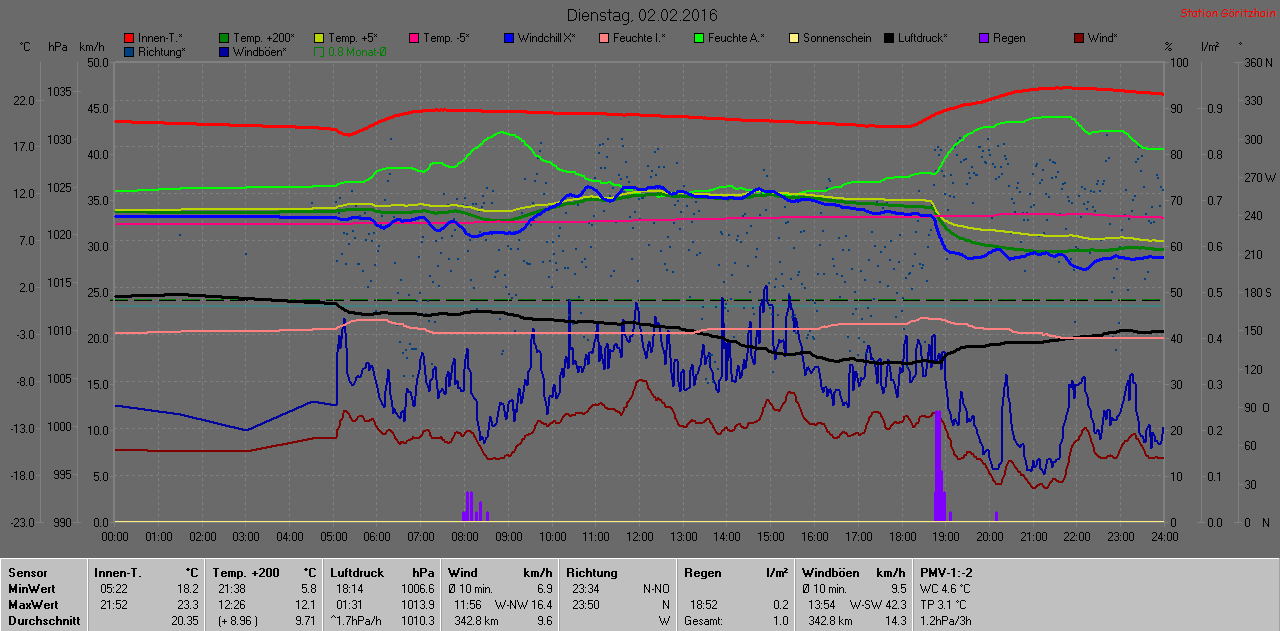
Task: Click the 'Windböen' table column header
Action: (829, 573)
